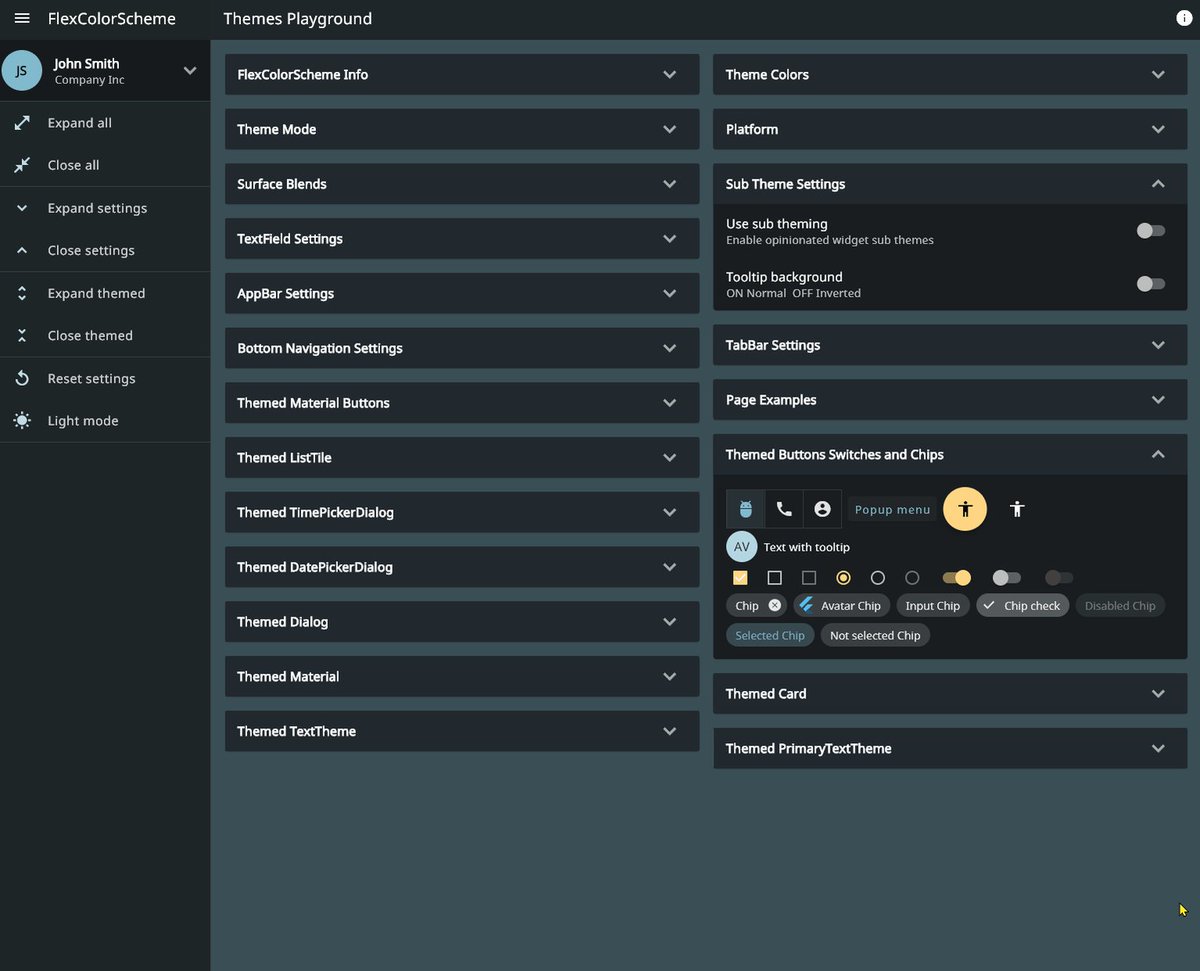Expand Themed Dialog panel
The image size is (1200, 971).
coord(462,622)
